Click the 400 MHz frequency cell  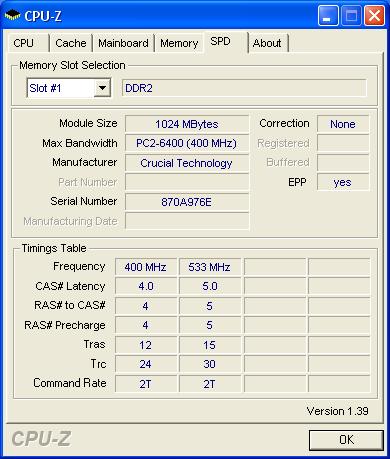146,267
